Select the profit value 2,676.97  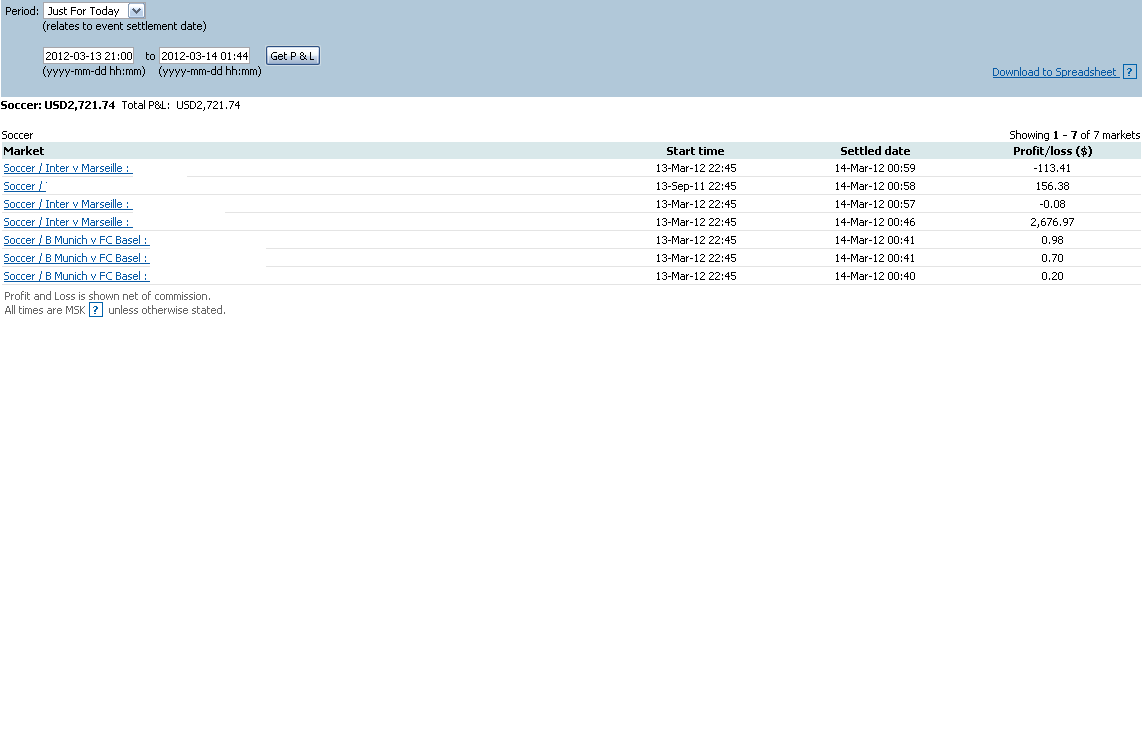pos(1052,223)
